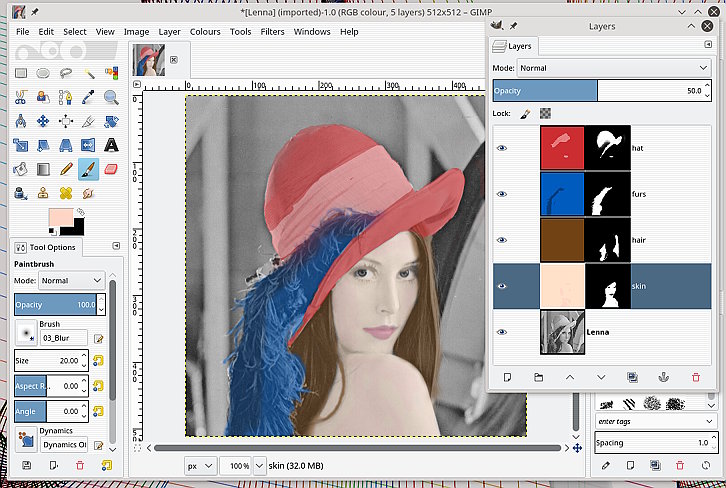726x488 pixels.
Task: Open the Paintbrush Mode dropdown
Action: click(x=71, y=281)
